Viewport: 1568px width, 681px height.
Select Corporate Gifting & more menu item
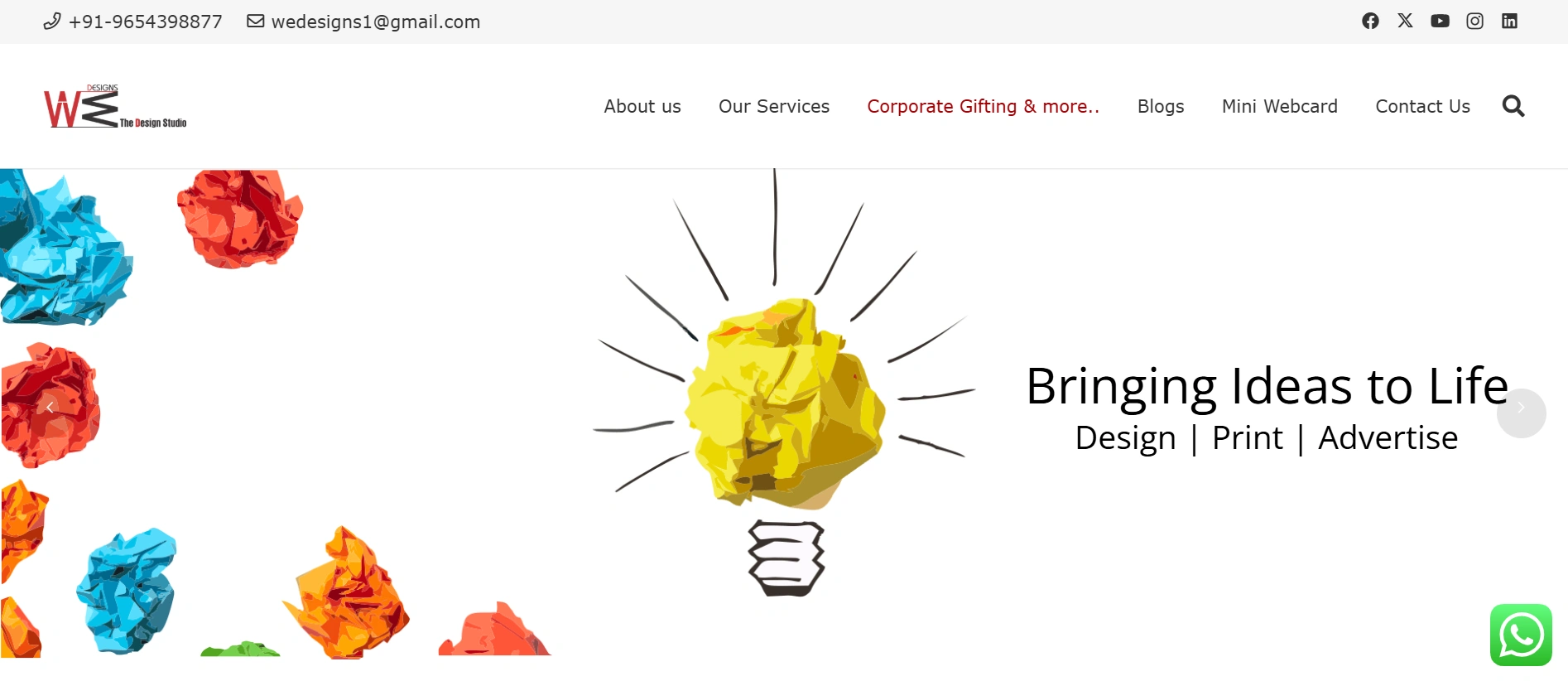(x=983, y=107)
